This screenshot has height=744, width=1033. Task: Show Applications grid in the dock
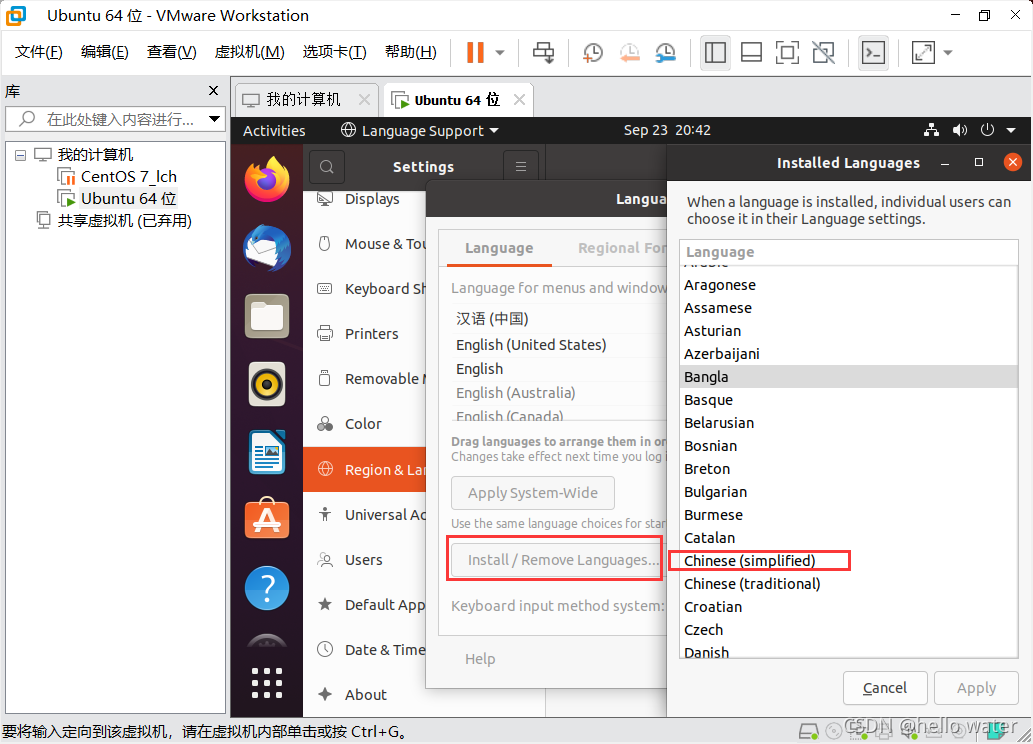click(x=267, y=683)
